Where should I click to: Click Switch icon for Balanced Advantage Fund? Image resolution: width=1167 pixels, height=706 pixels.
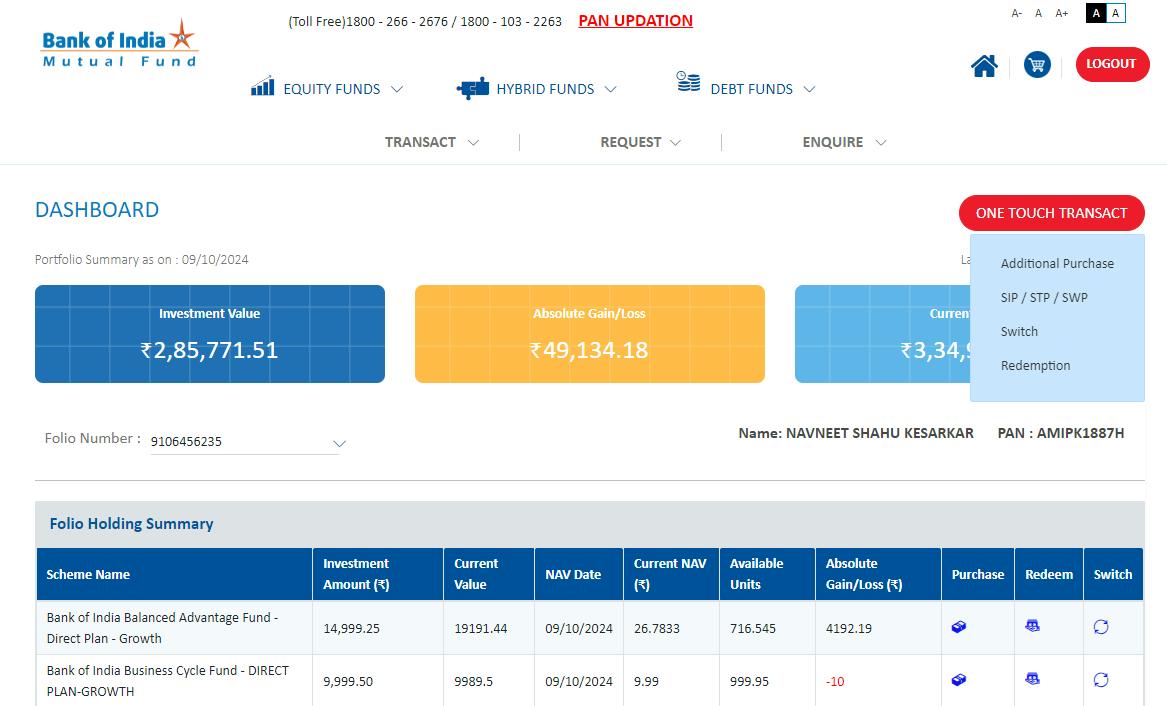(x=1101, y=626)
